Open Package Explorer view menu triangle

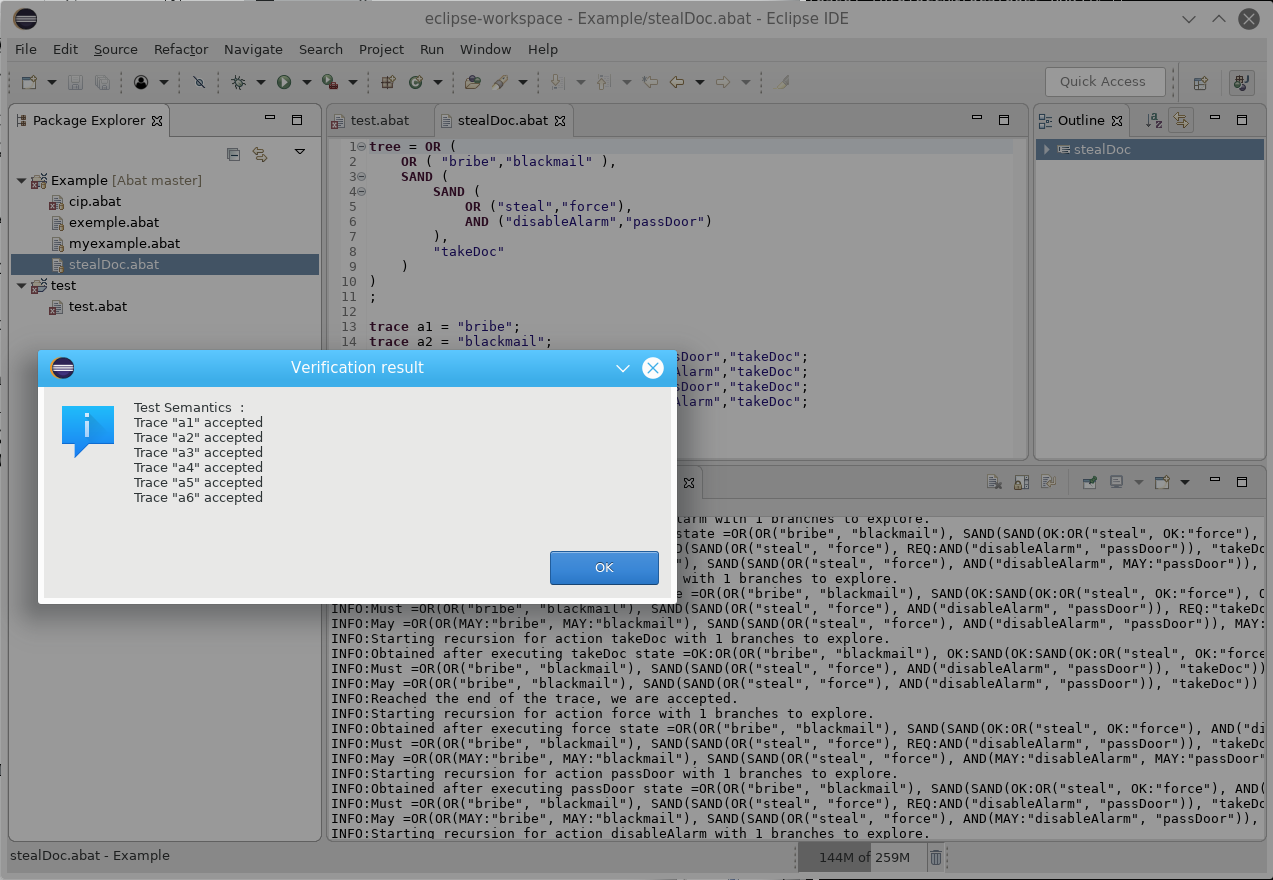[299, 152]
